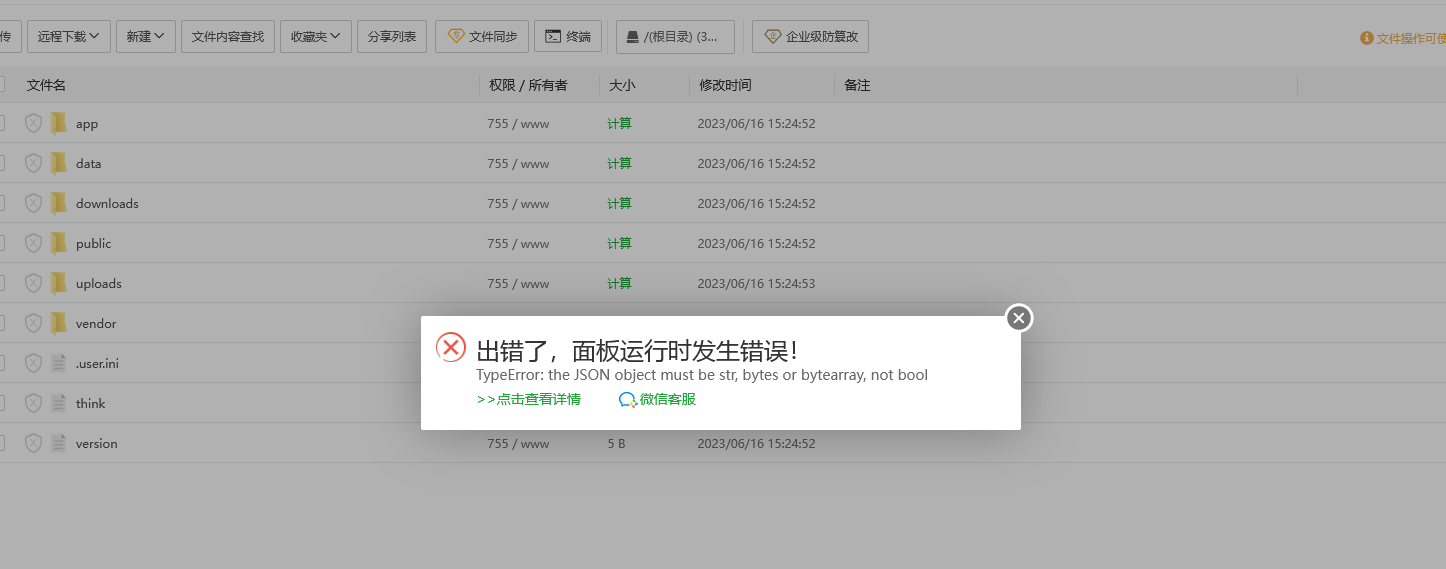Tick the checkbox for vendor row
The image size is (1446, 569).
[1, 323]
